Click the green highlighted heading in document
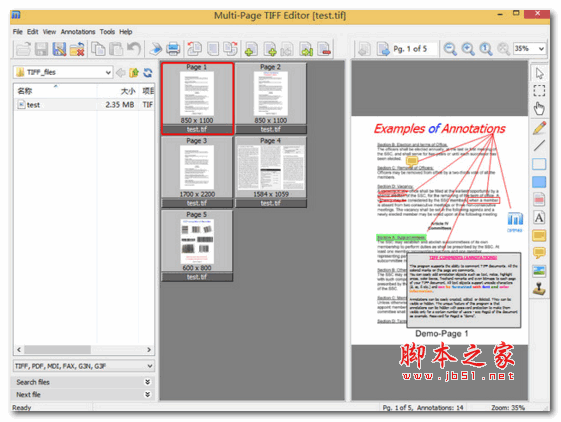Viewport: 561px width, 422px height. click(401, 237)
